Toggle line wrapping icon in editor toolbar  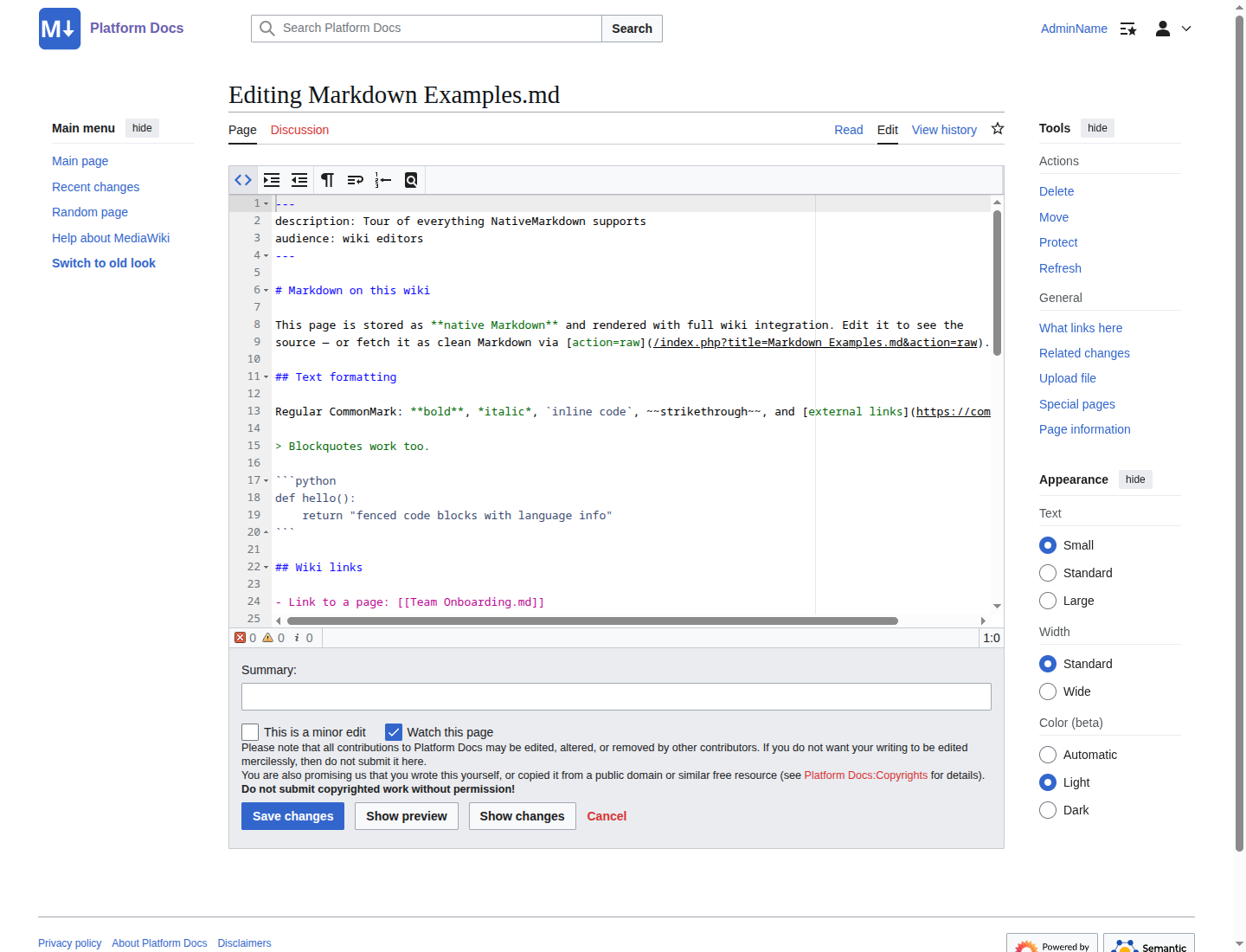point(355,180)
